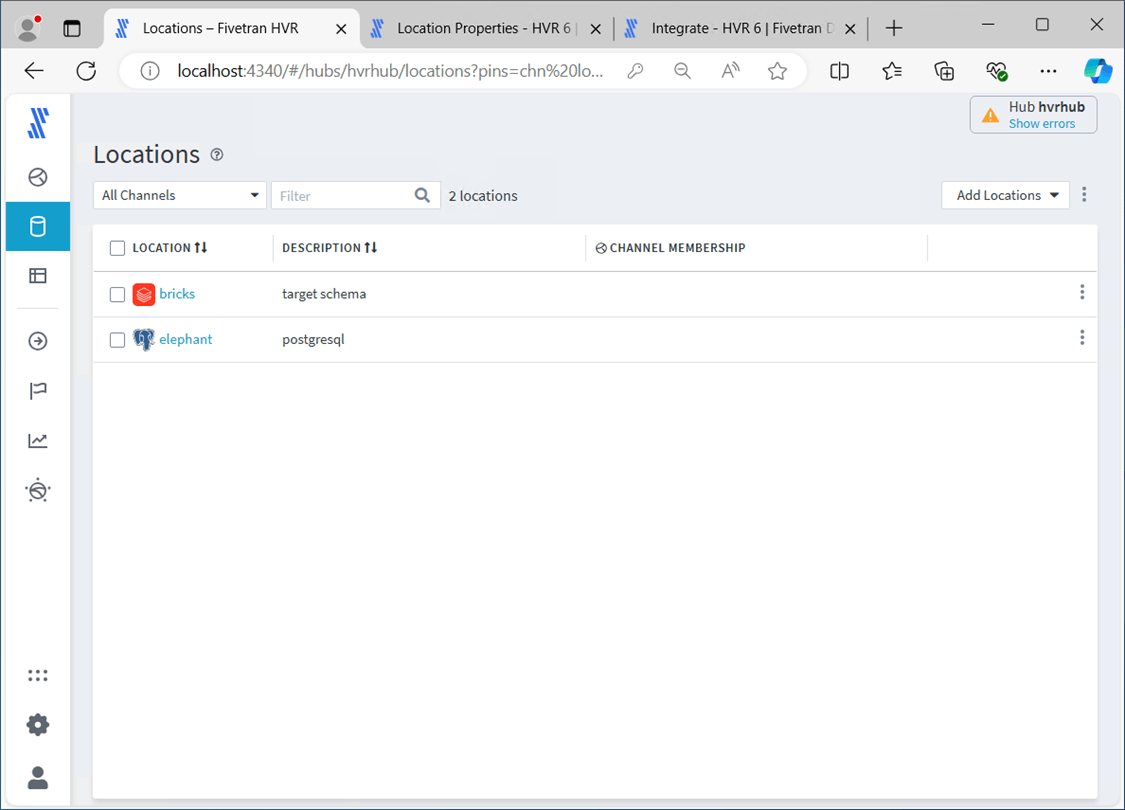Open a new browser tab
The width and height of the screenshot is (1125, 810).
click(x=894, y=29)
